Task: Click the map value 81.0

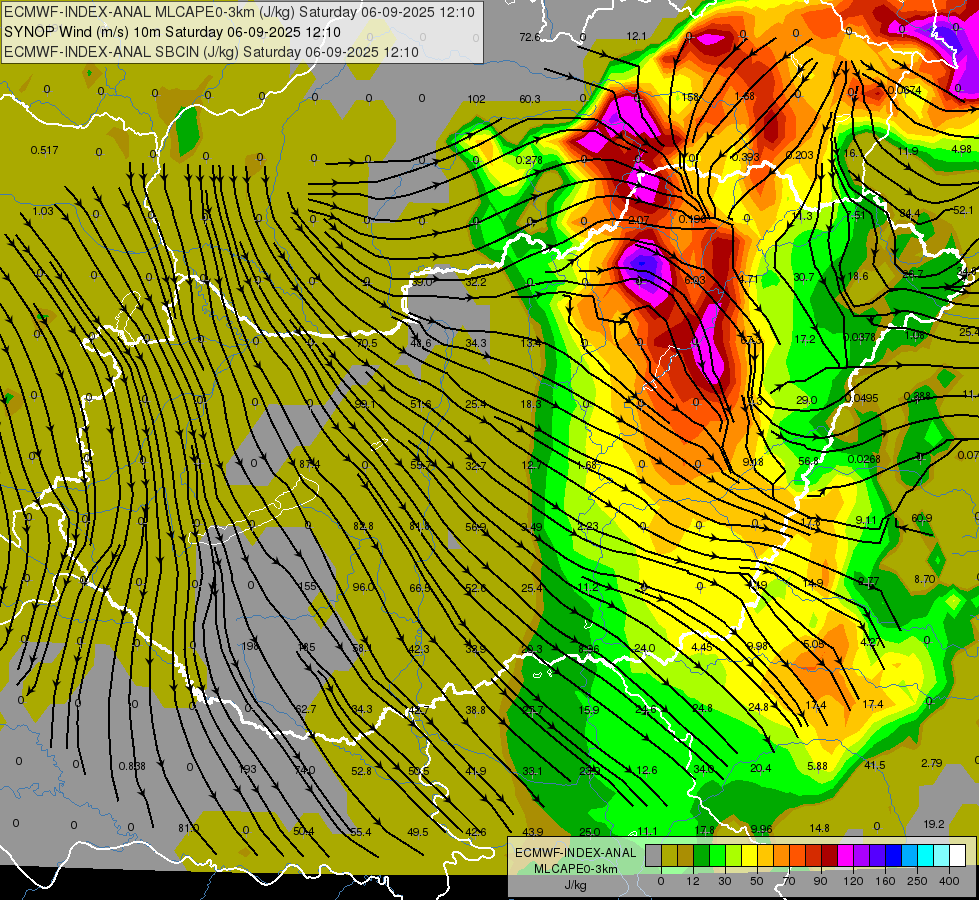Action: click(x=188, y=828)
